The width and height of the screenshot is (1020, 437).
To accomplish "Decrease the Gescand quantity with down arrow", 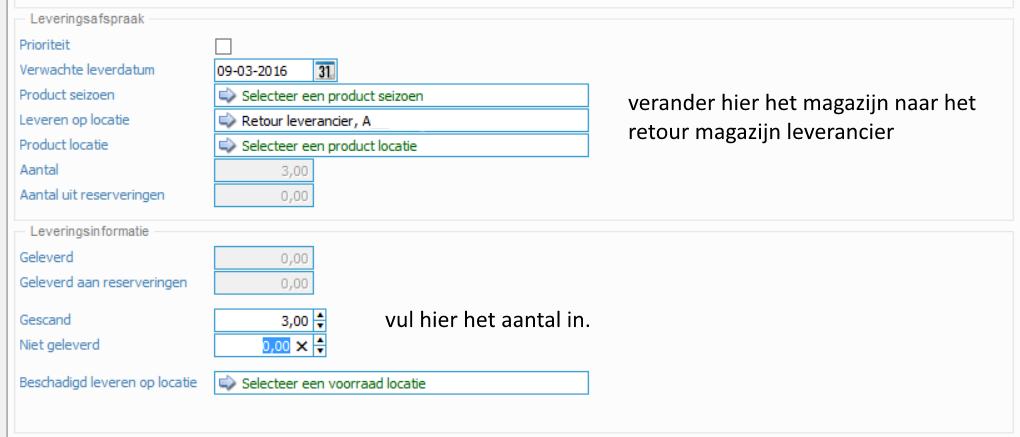I will tap(320, 326).
